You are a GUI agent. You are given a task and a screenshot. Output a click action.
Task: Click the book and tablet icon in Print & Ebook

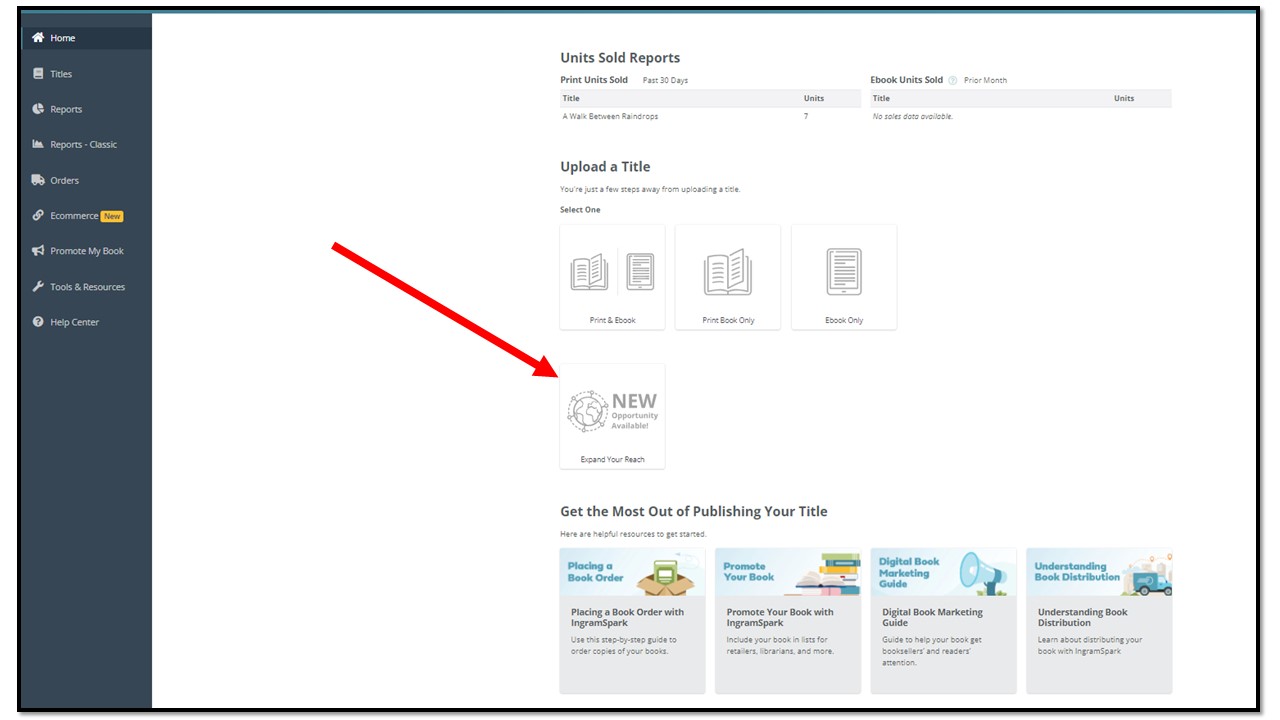pos(612,272)
